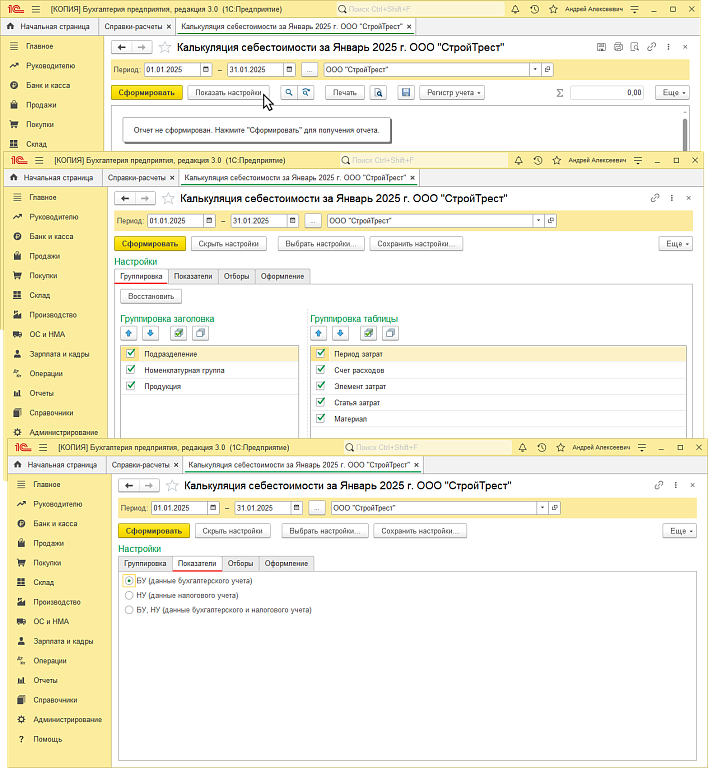Click the Печать button

(x=345, y=93)
